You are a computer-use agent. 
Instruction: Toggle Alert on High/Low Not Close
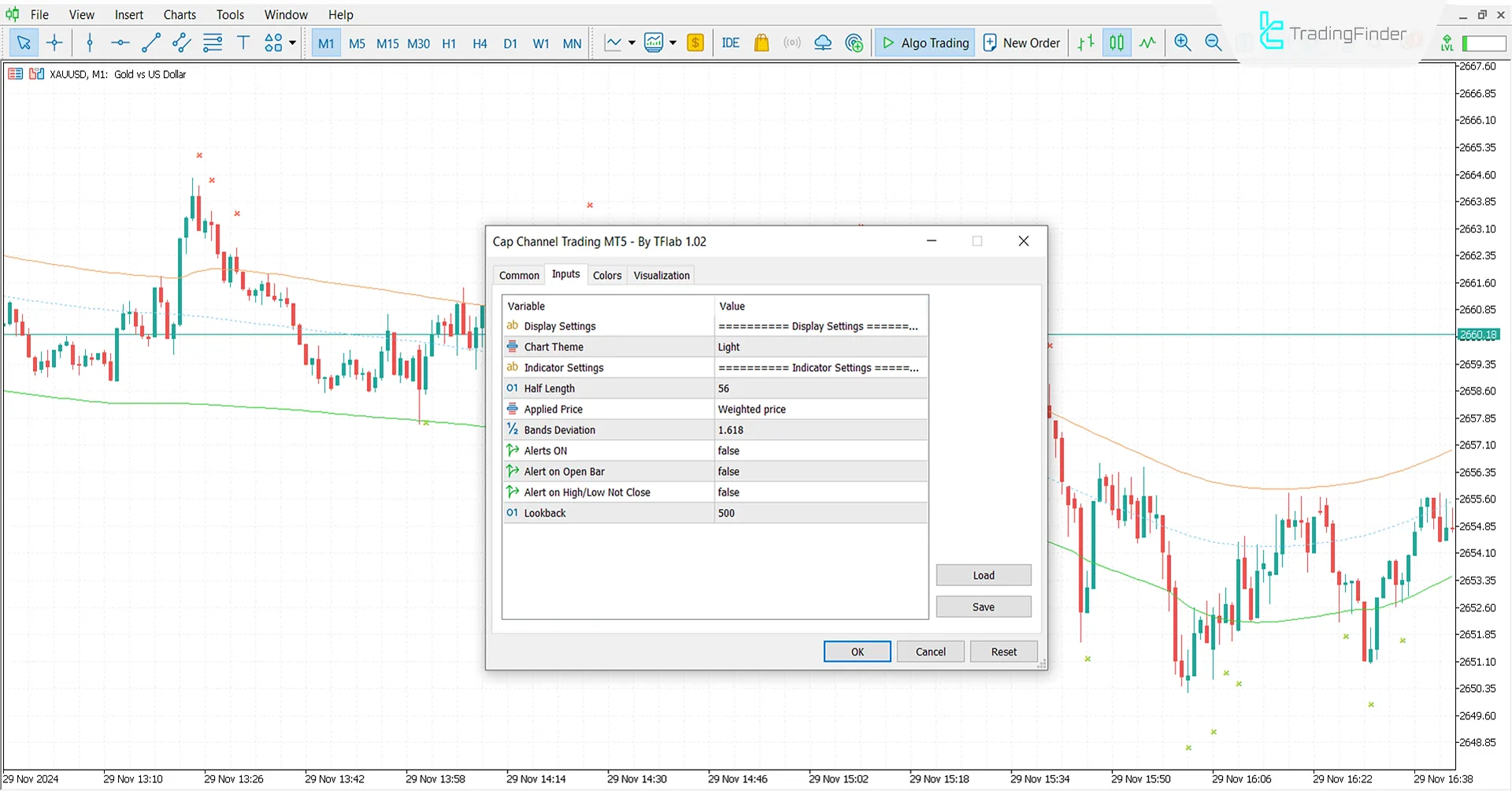(819, 492)
